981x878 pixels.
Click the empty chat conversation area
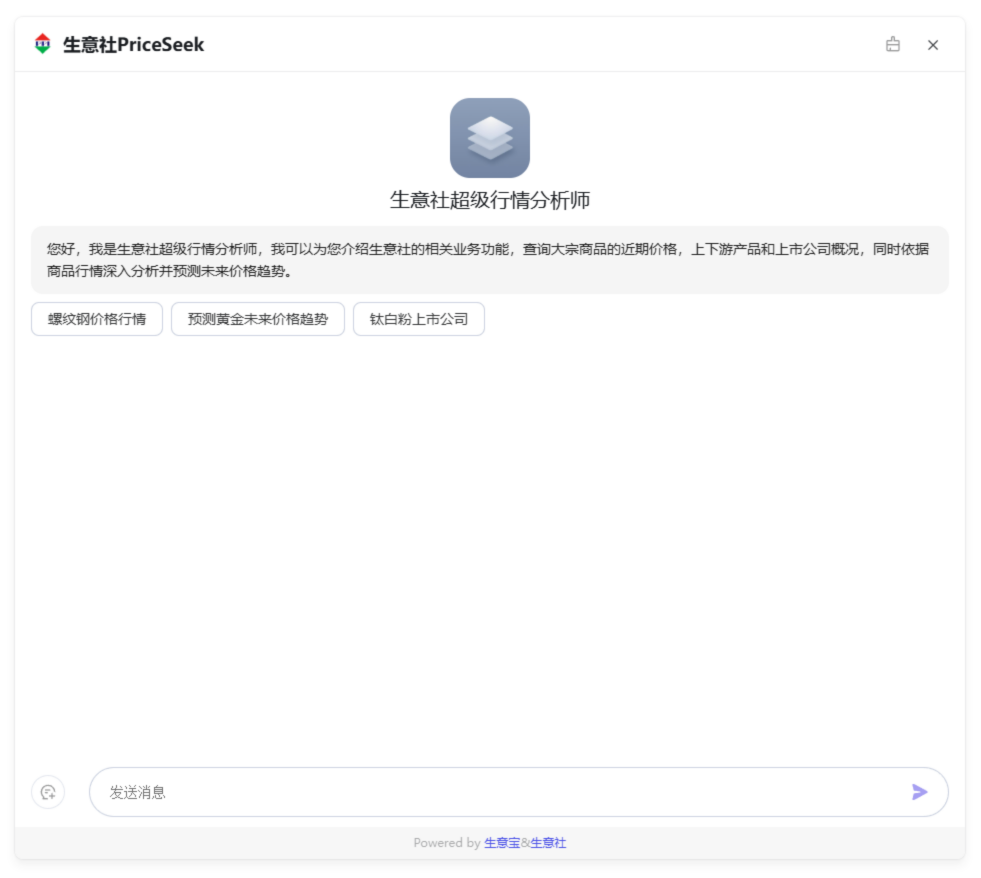(489, 540)
